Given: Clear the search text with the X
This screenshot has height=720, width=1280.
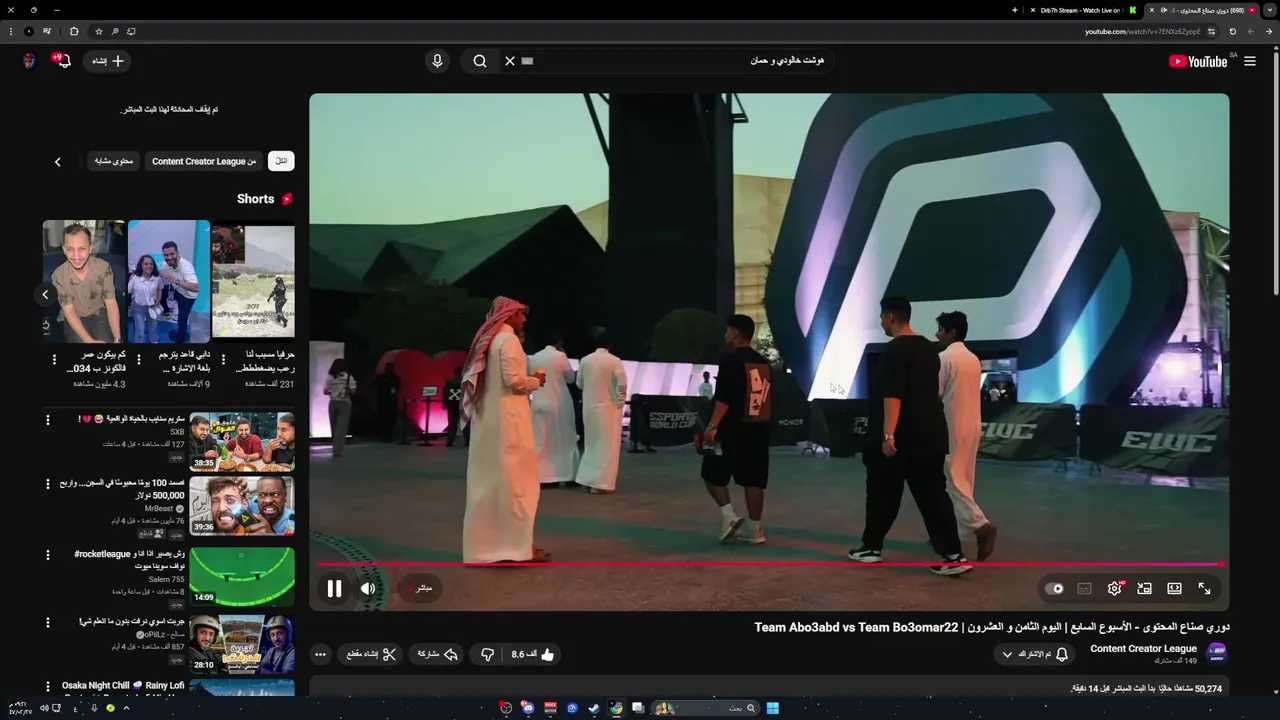Looking at the screenshot, I should [x=509, y=61].
